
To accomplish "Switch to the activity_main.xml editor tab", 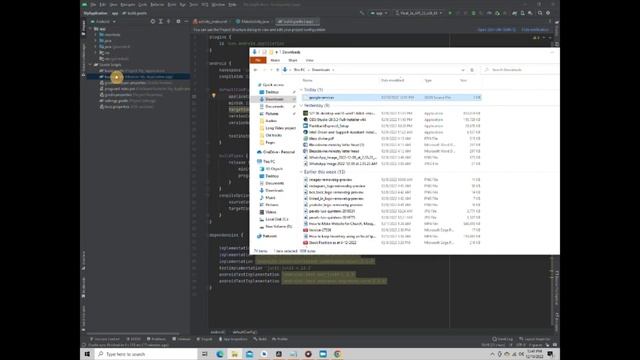I will 211,21.
